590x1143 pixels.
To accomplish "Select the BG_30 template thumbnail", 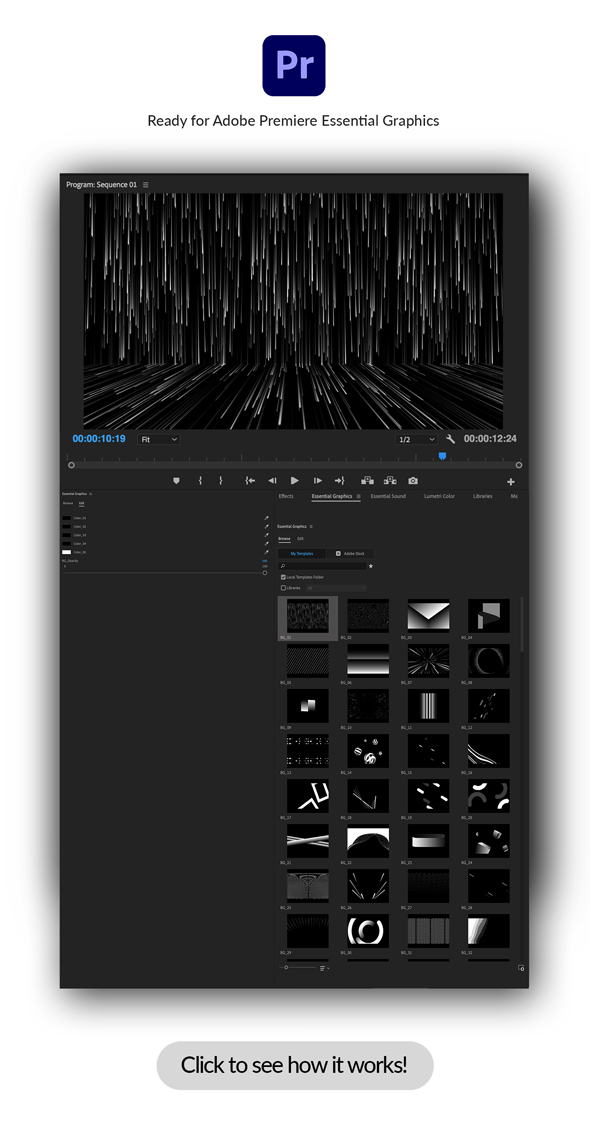I will click(368, 931).
